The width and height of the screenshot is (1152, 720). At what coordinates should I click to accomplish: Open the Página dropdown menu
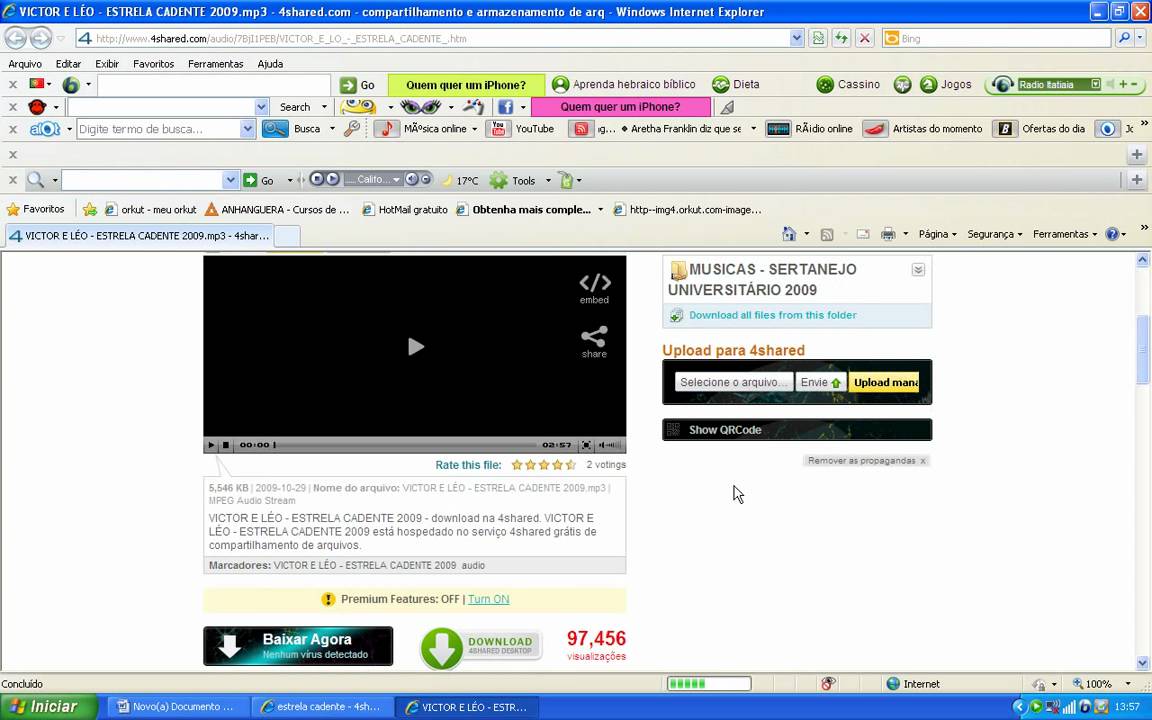click(x=937, y=234)
